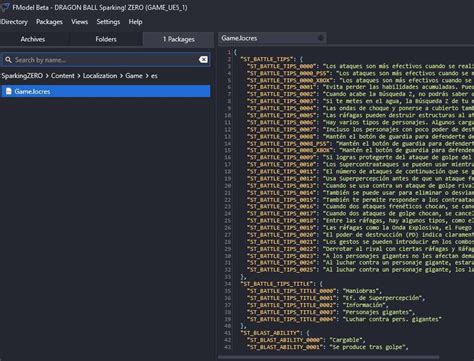Click the magnifier icon in search box
This screenshot has width=474, height=361.
click(8, 60)
